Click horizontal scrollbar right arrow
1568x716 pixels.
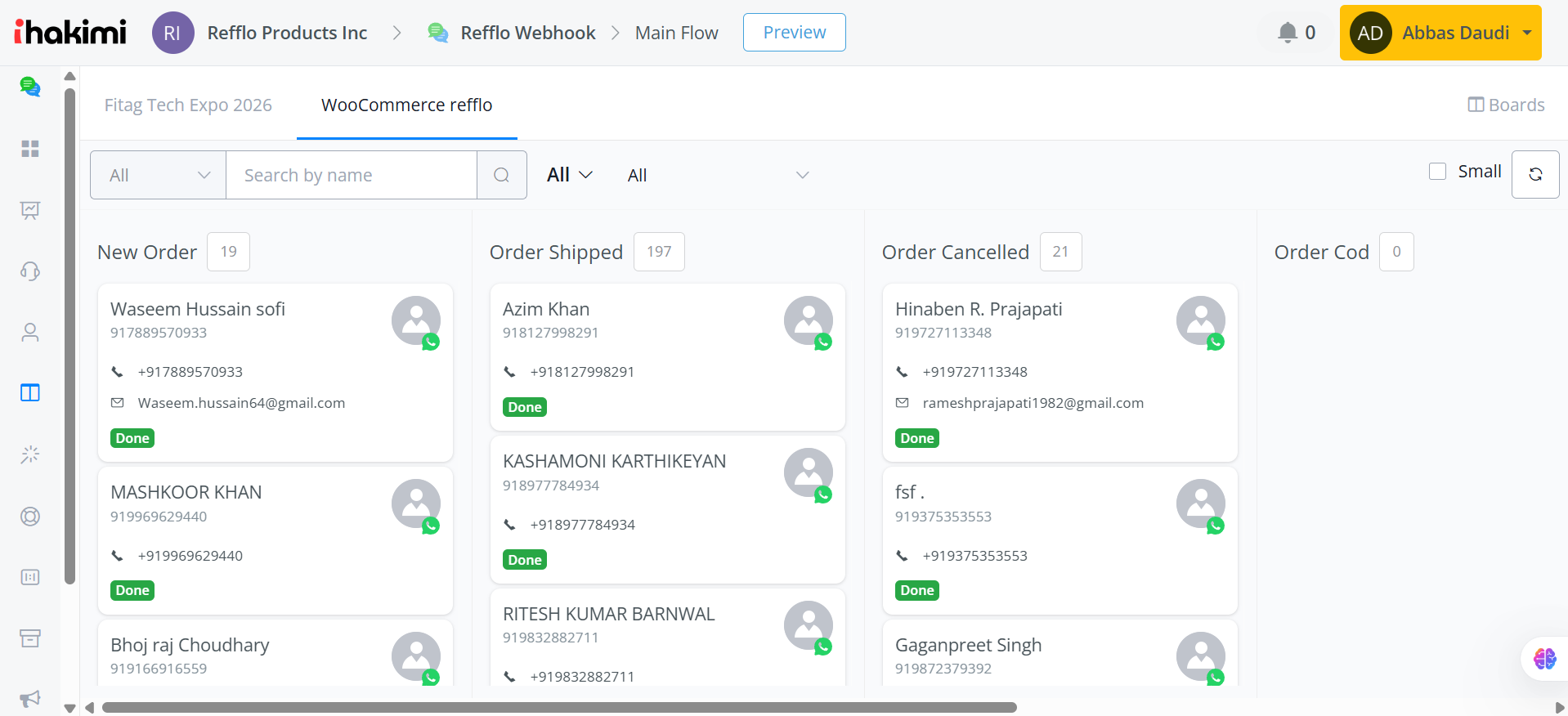1560,708
